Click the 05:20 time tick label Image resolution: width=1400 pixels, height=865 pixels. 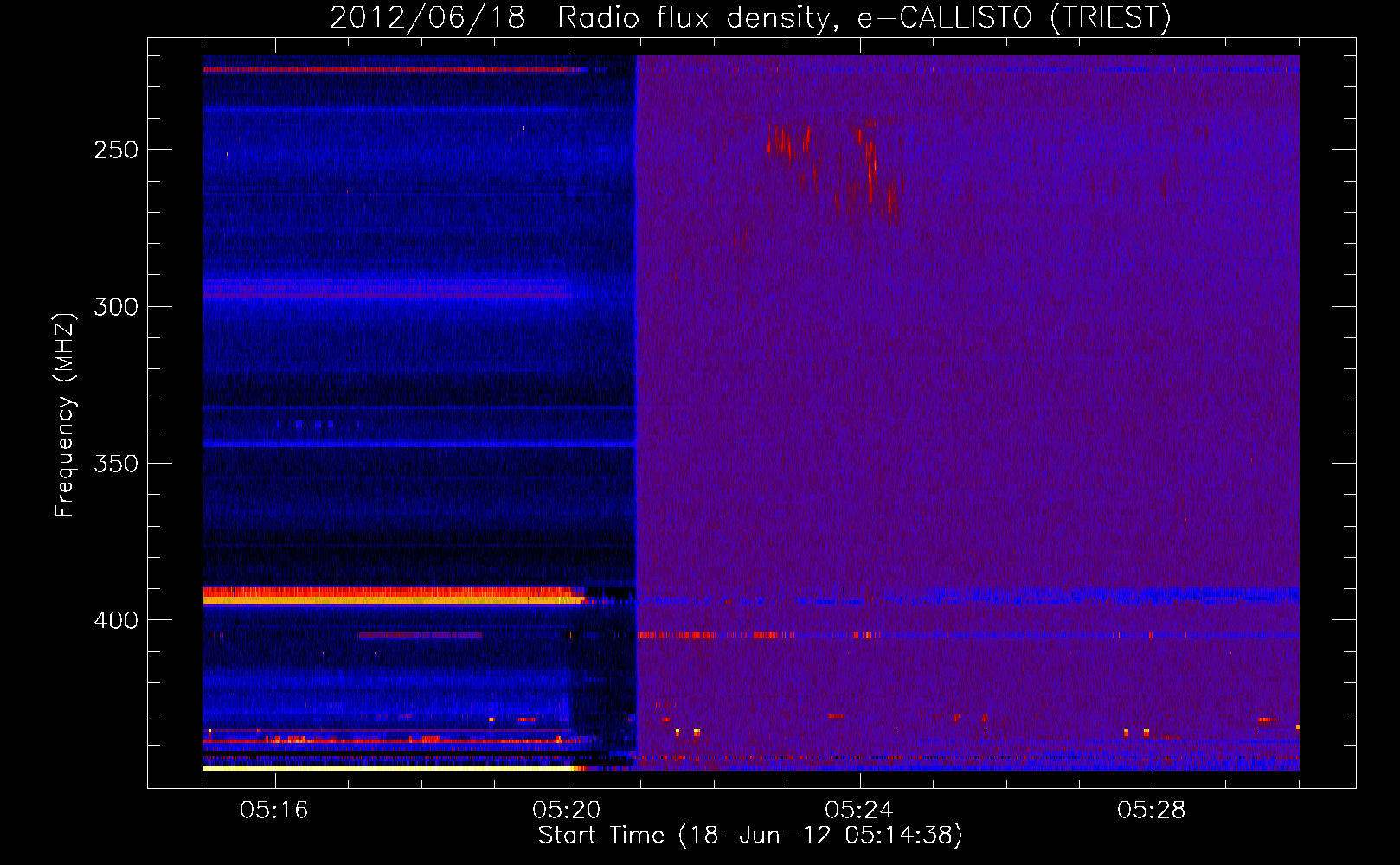point(567,811)
